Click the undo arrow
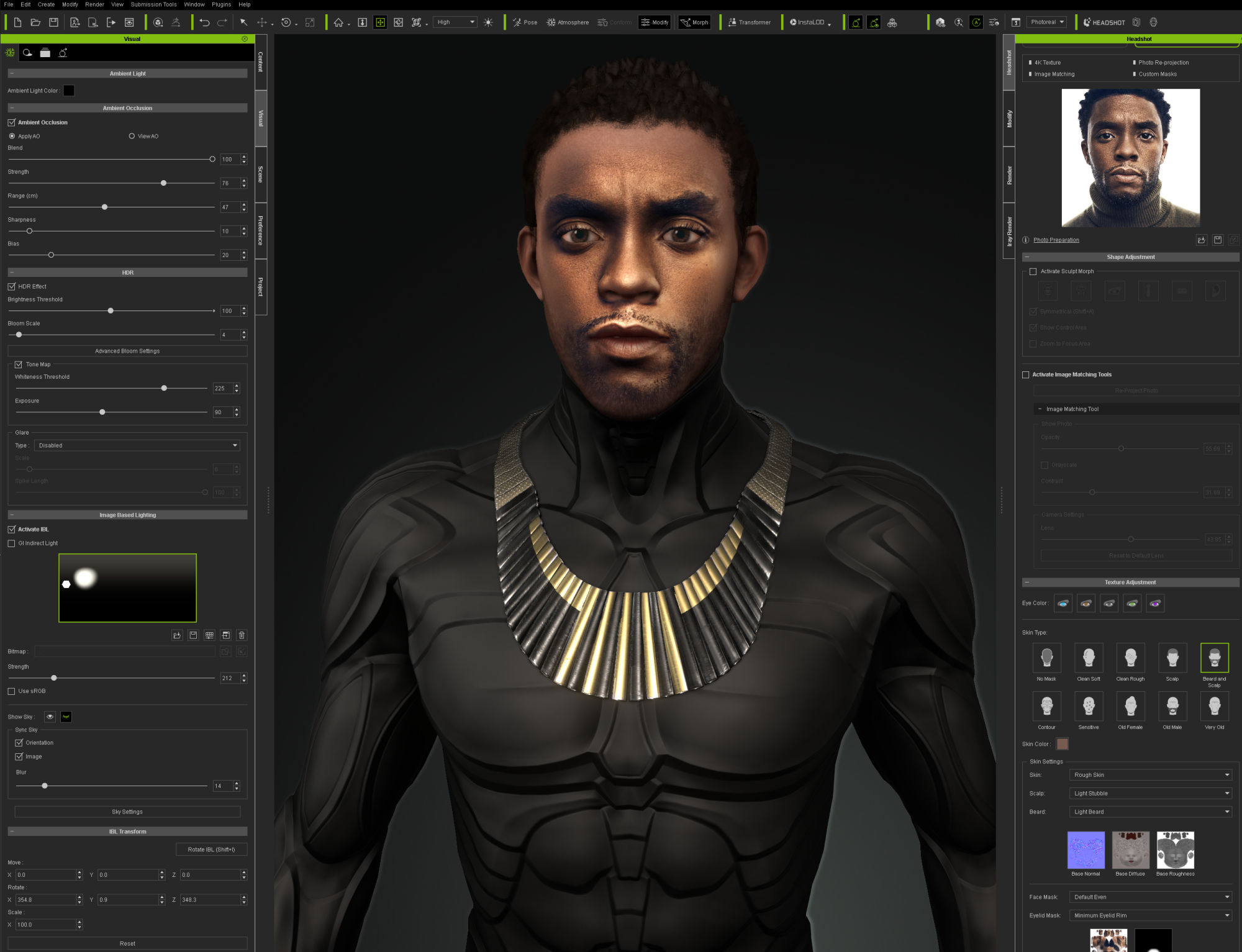 [x=204, y=22]
